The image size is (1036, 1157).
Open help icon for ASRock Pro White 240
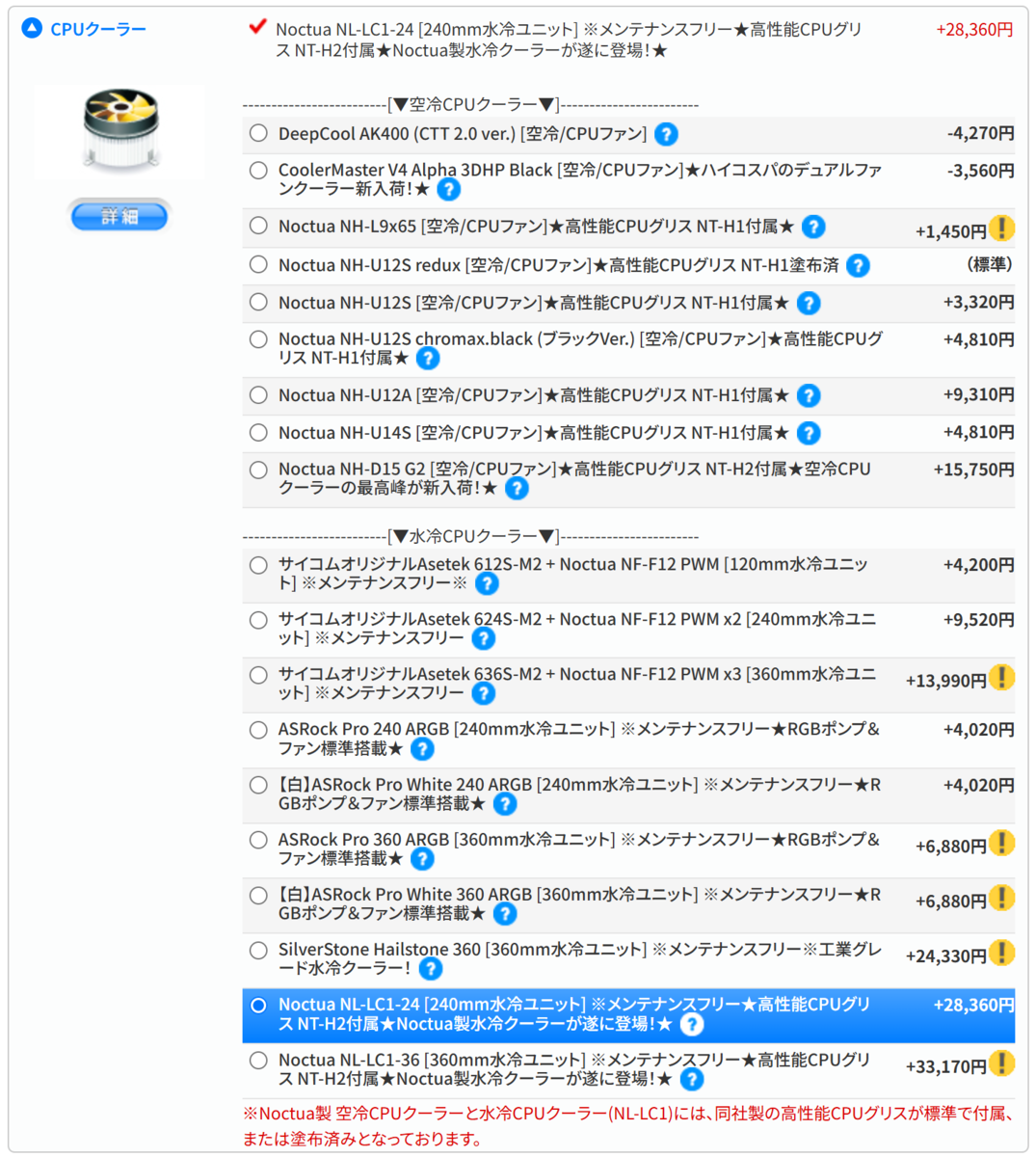tap(504, 803)
